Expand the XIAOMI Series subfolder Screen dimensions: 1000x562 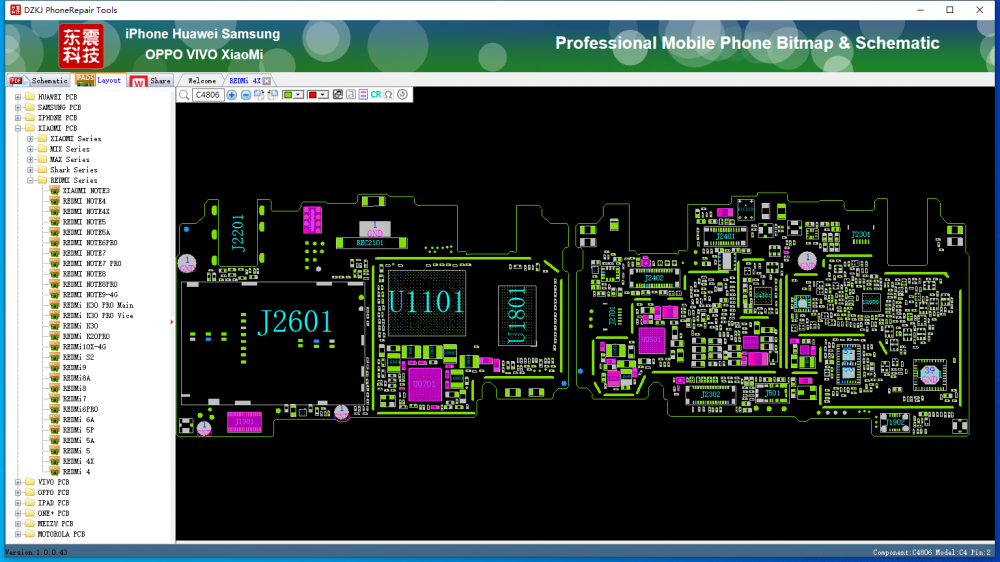31,138
